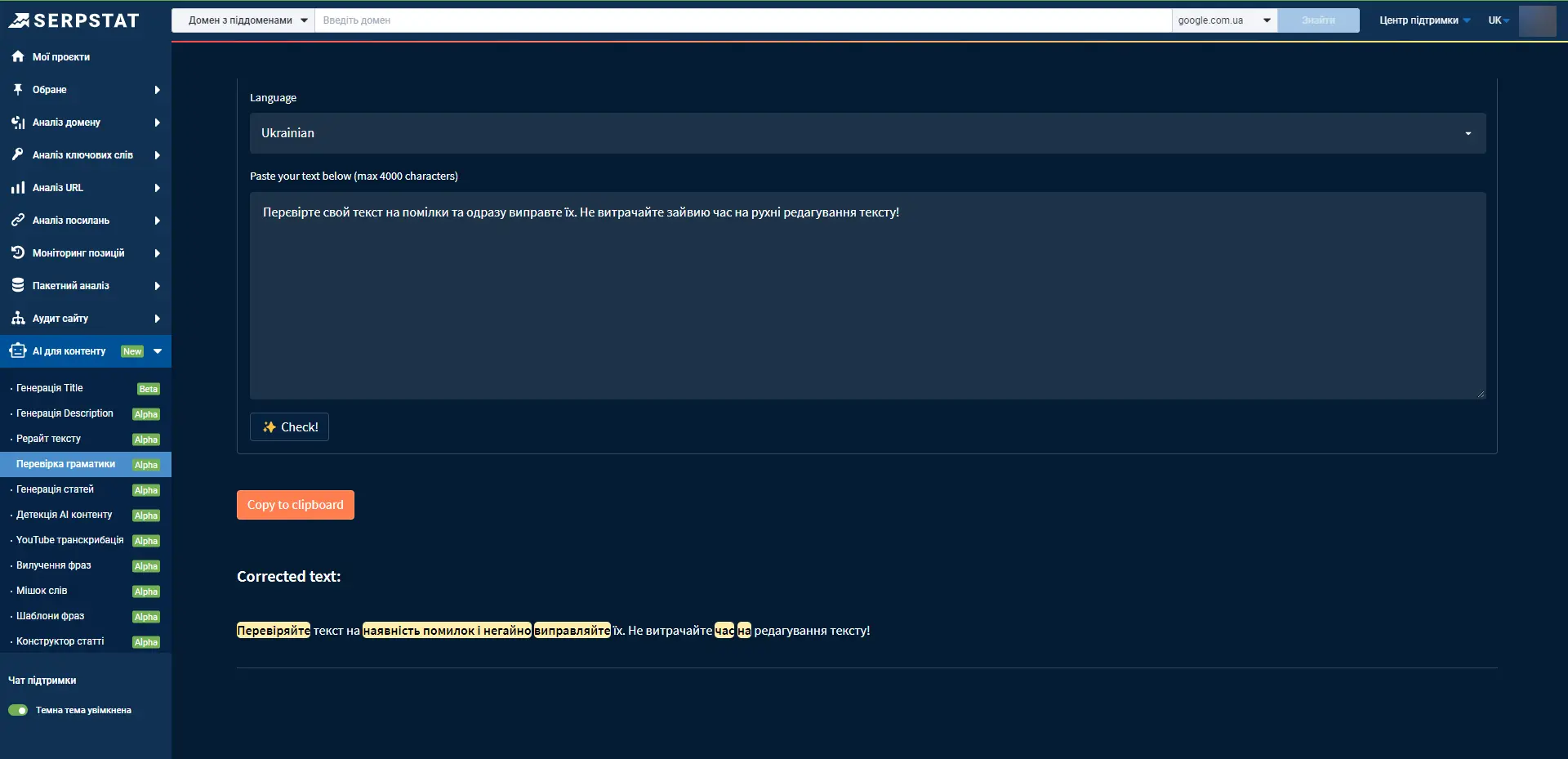Open the Домен з піддоменами dropdown
Screen dimensions: 1568x759
[243, 20]
